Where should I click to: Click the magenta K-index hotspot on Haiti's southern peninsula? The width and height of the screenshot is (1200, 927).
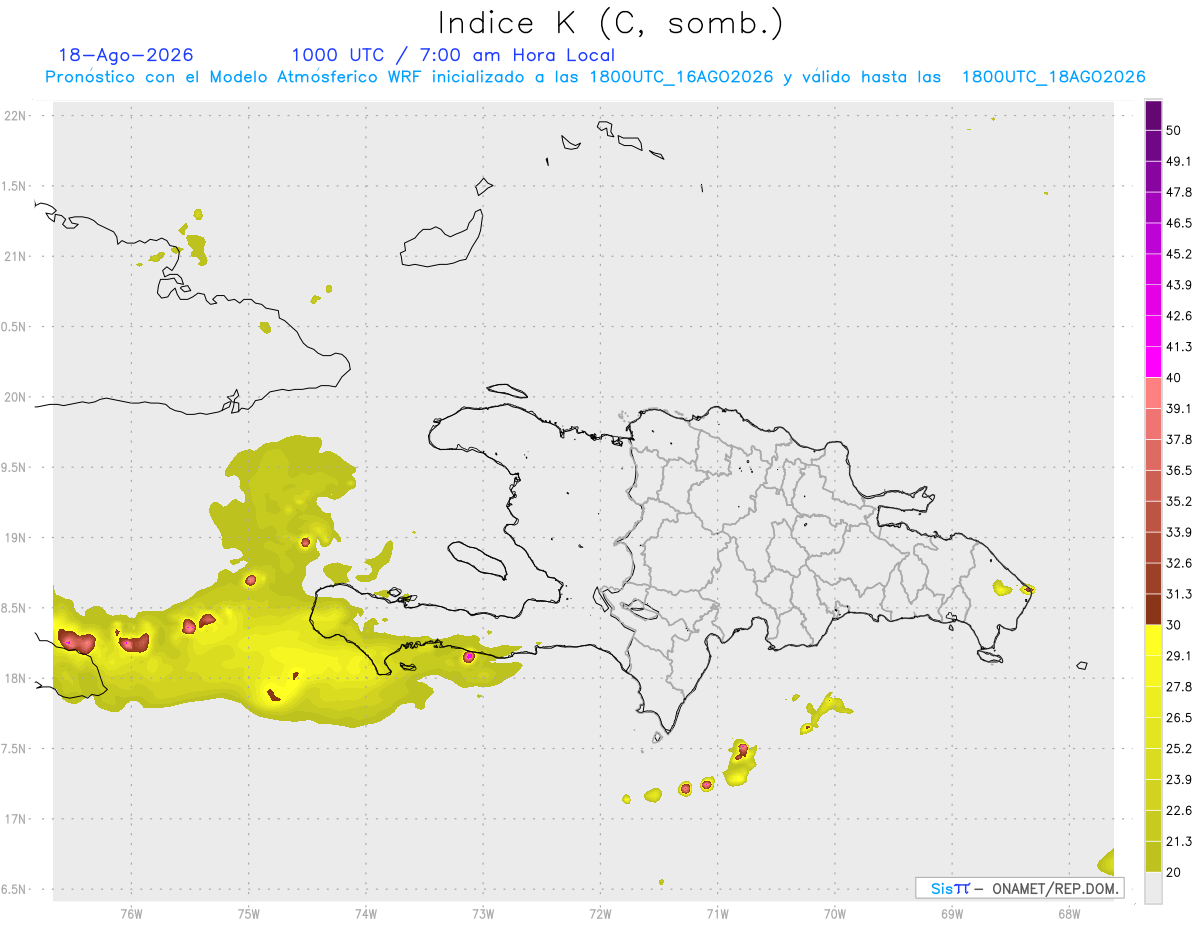coord(468,657)
